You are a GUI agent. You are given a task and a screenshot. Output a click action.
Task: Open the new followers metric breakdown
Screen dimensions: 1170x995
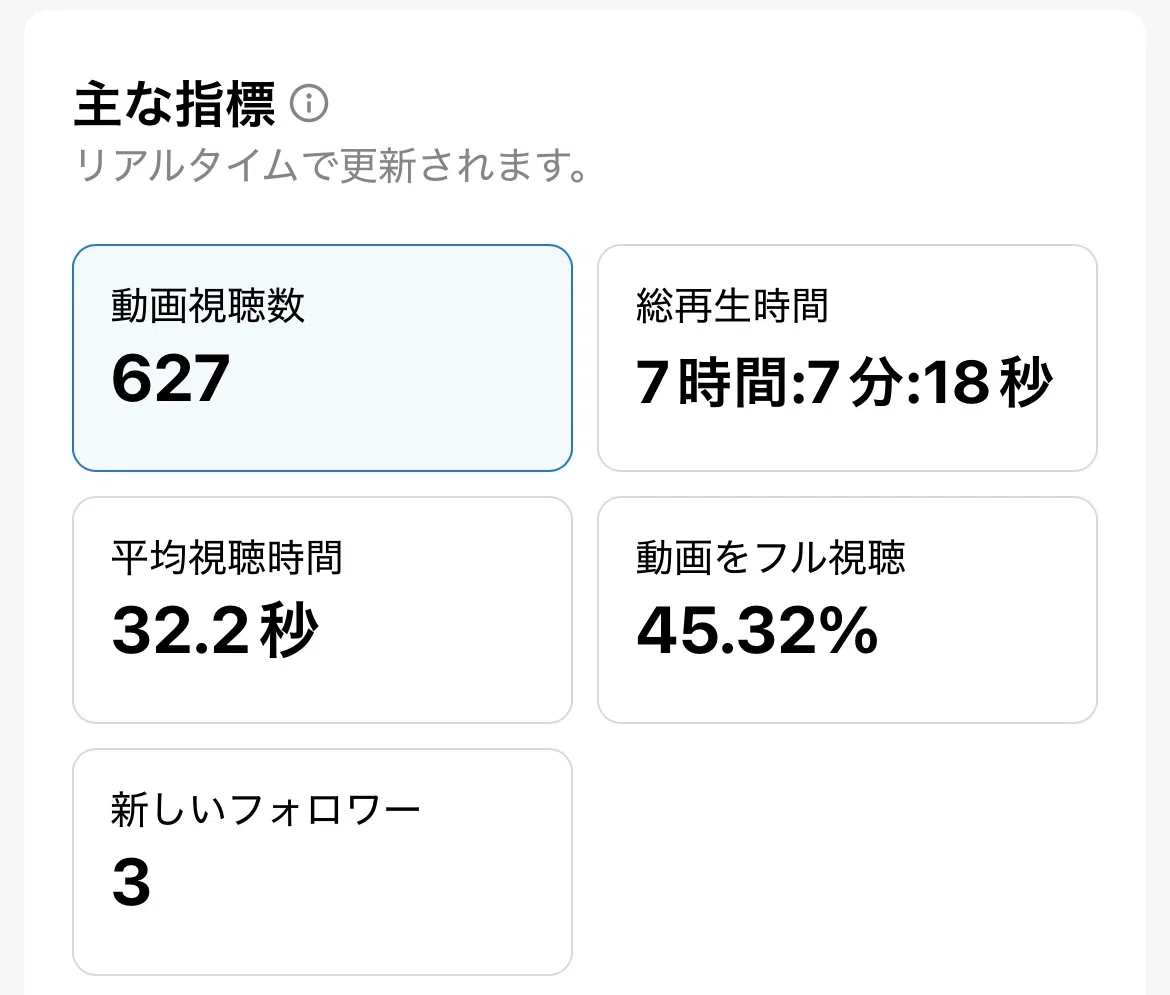[322, 860]
